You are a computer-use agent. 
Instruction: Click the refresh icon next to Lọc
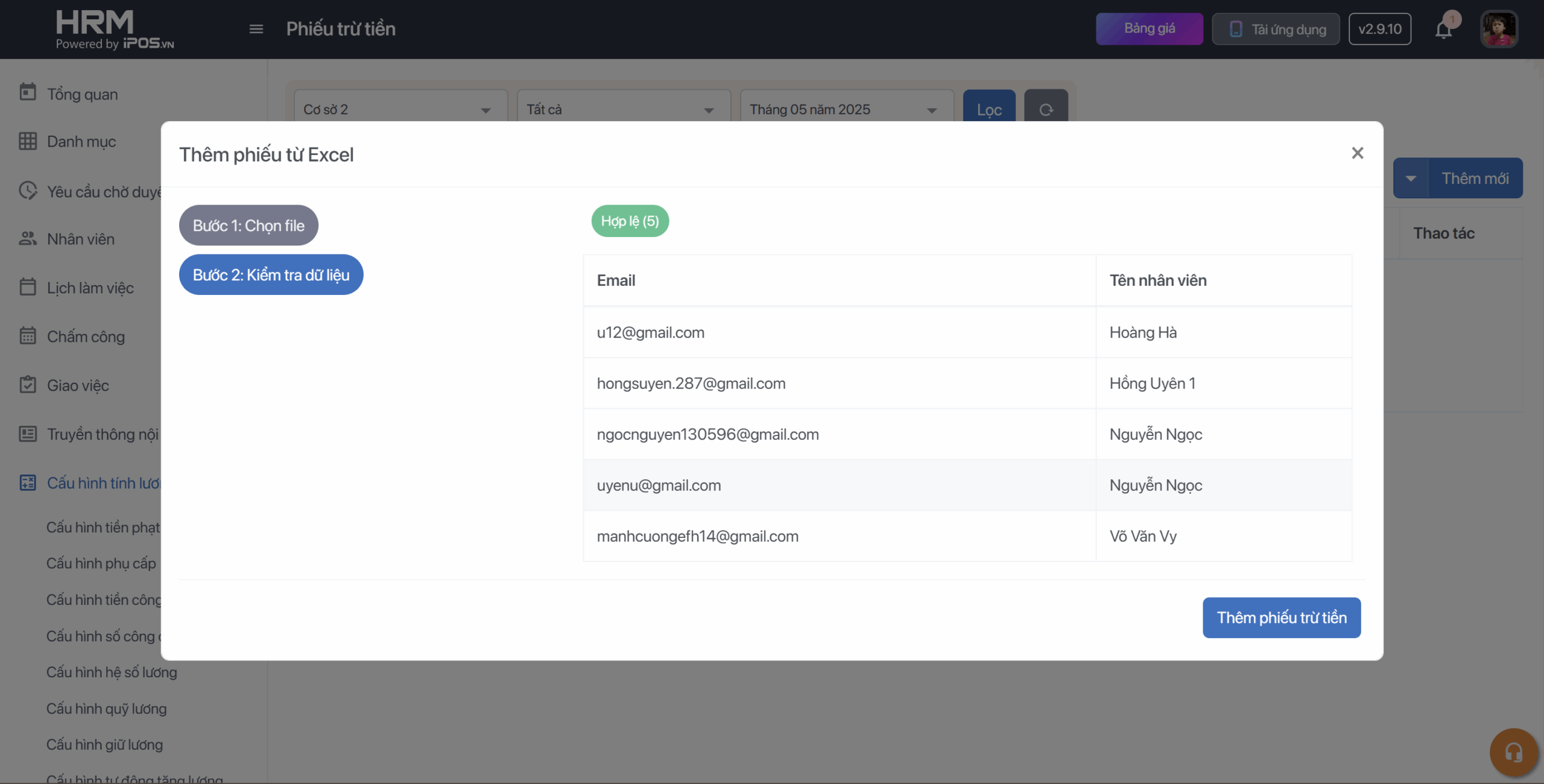[x=1046, y=109]
